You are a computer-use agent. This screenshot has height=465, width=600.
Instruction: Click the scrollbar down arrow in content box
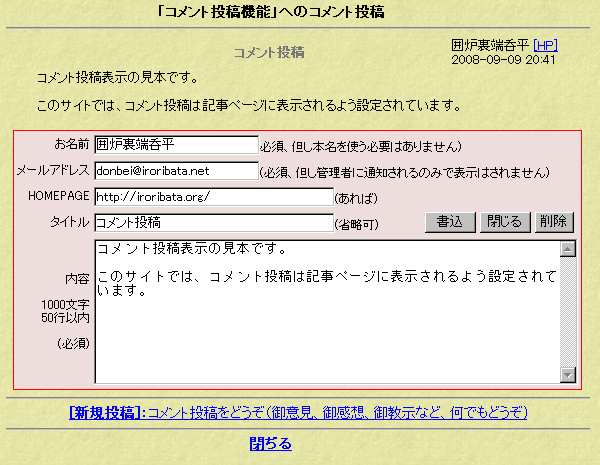pyautogui.click(x=568, y=374)
